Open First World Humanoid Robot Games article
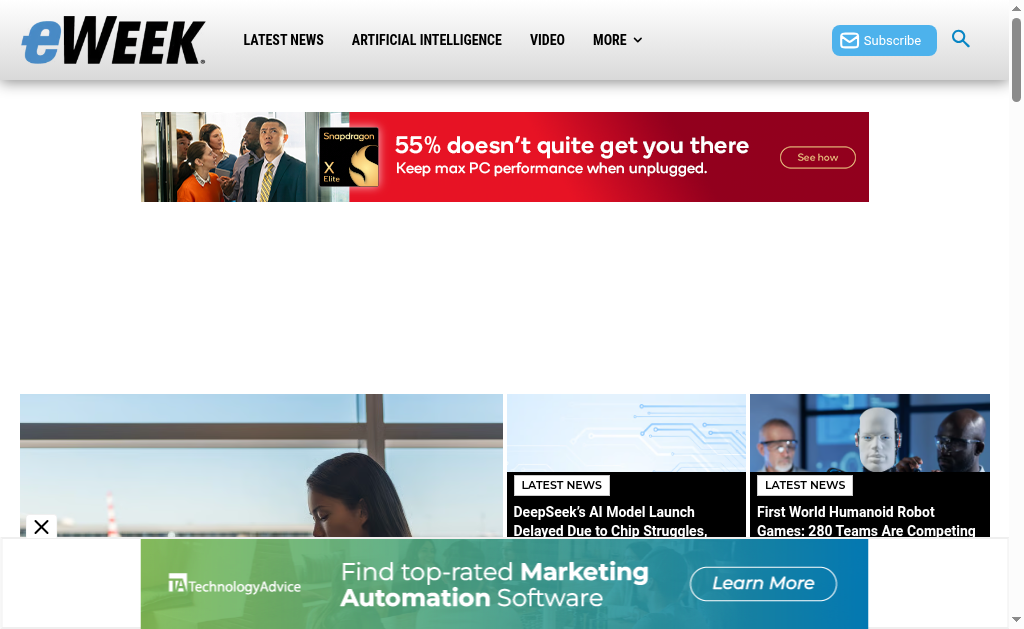 click(x=865, y=521)
